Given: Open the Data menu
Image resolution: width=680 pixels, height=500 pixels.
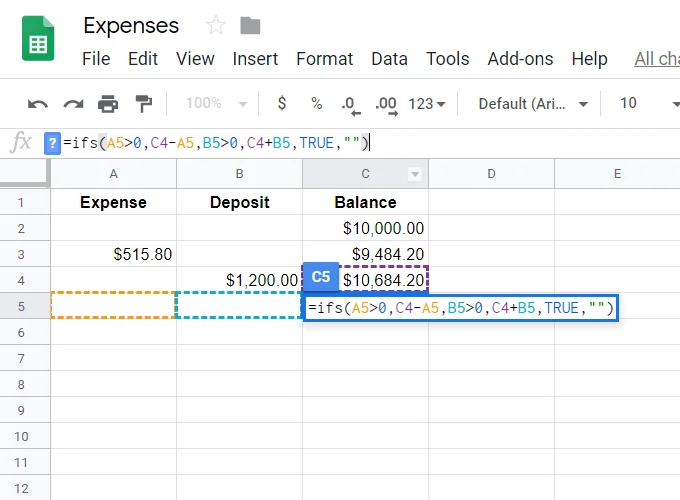Looking at the screenshot, I should click(389, 59).
